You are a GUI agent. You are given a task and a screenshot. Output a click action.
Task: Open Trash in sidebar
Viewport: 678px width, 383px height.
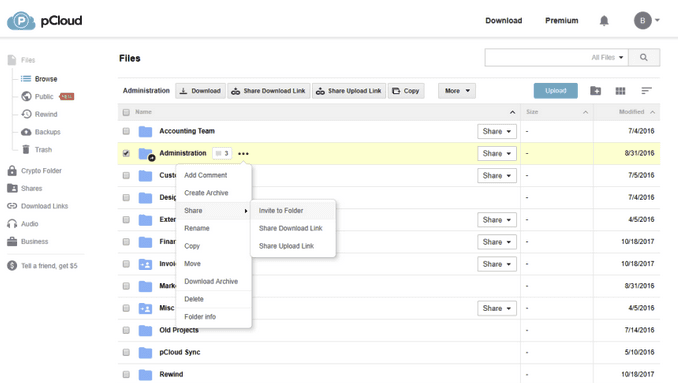[x=37, y=150]
